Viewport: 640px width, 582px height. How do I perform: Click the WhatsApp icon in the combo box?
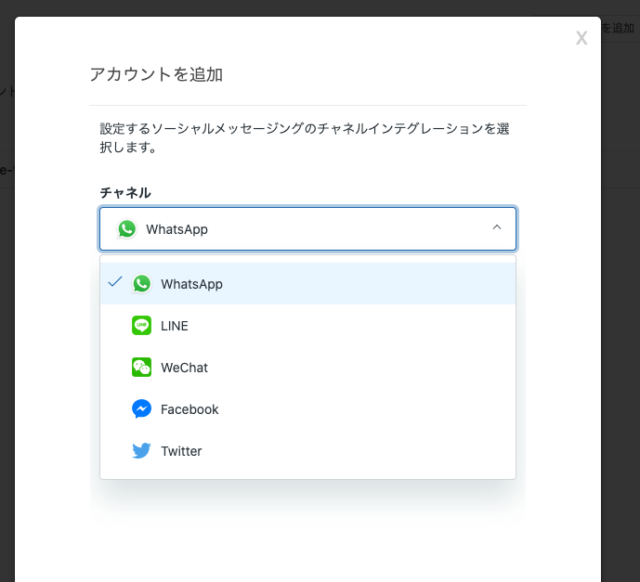(127, 229)
